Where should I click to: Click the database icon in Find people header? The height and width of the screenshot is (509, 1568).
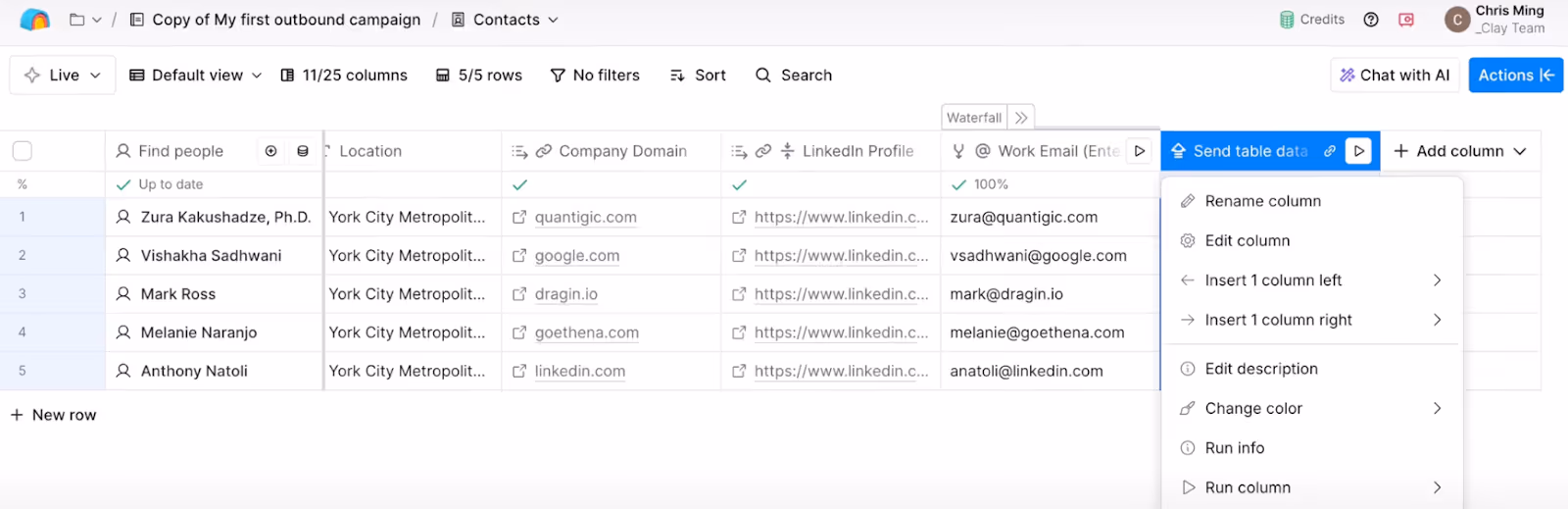click(x=303, y=151)
